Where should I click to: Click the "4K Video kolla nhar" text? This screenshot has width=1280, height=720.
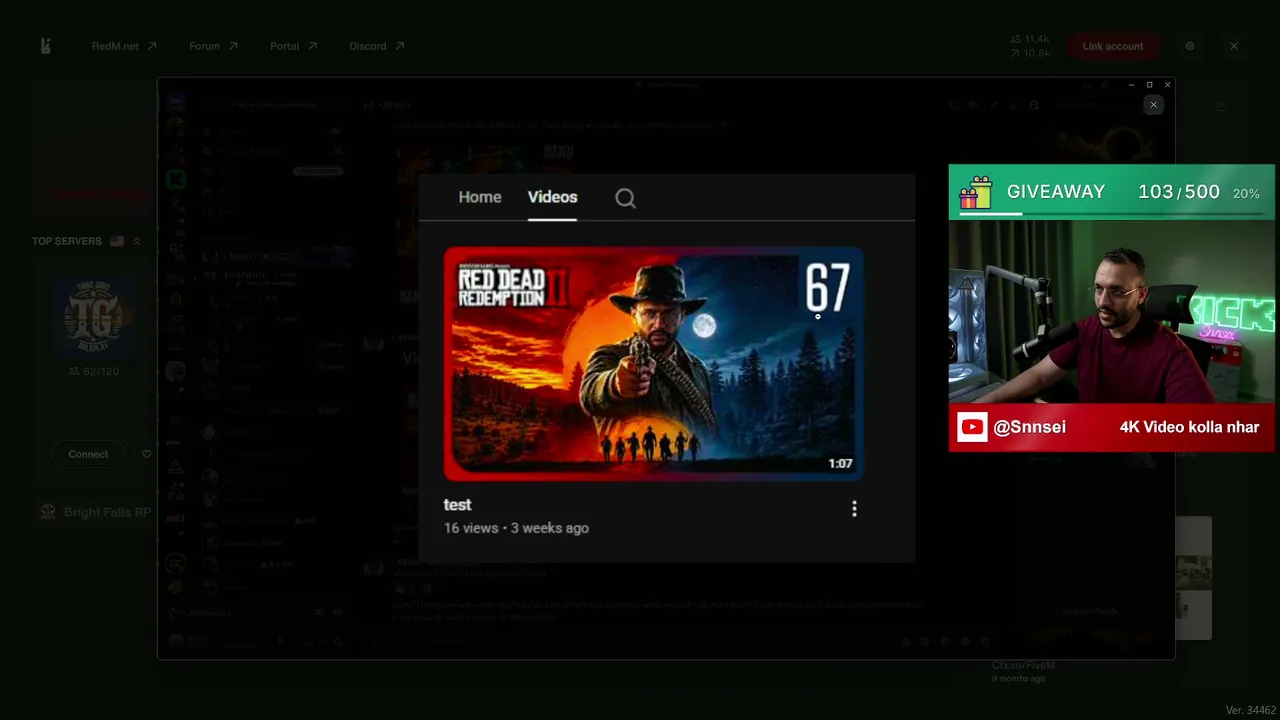click(x=1189, y=427)
